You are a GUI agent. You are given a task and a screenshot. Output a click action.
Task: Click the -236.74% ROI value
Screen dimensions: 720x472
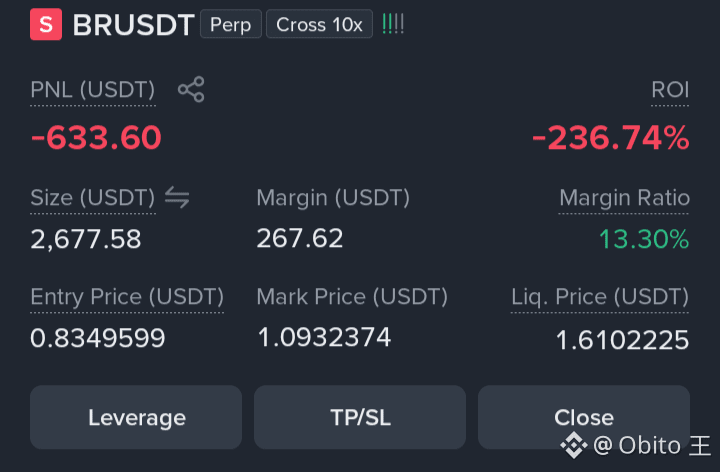pos(611,137)
